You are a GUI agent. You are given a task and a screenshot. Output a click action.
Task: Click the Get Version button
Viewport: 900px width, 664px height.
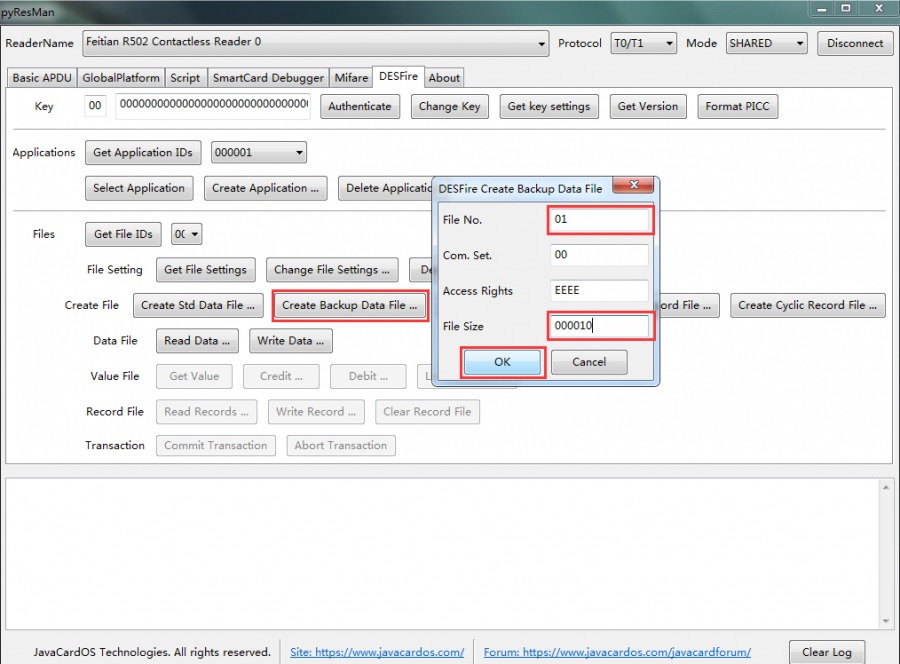[647, 107]
